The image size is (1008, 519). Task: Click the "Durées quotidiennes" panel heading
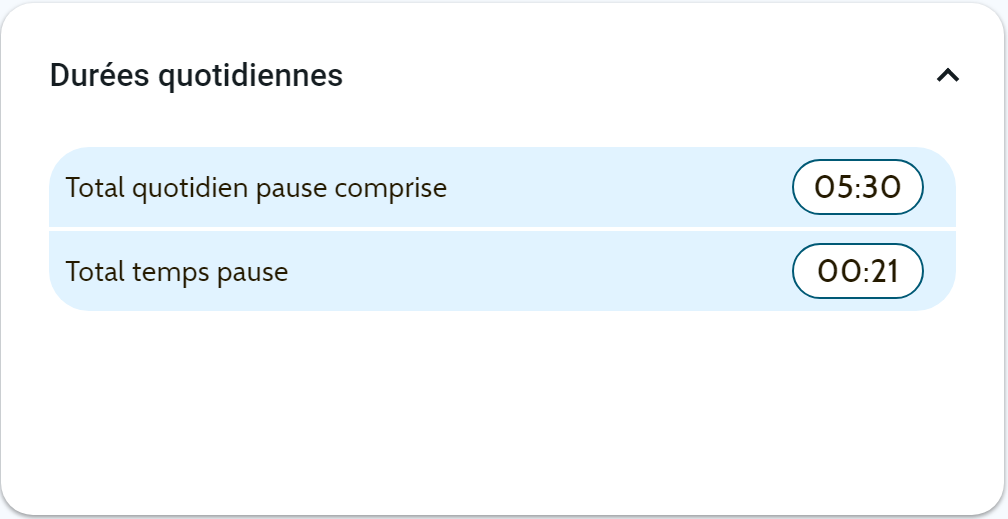pos(196,75)
